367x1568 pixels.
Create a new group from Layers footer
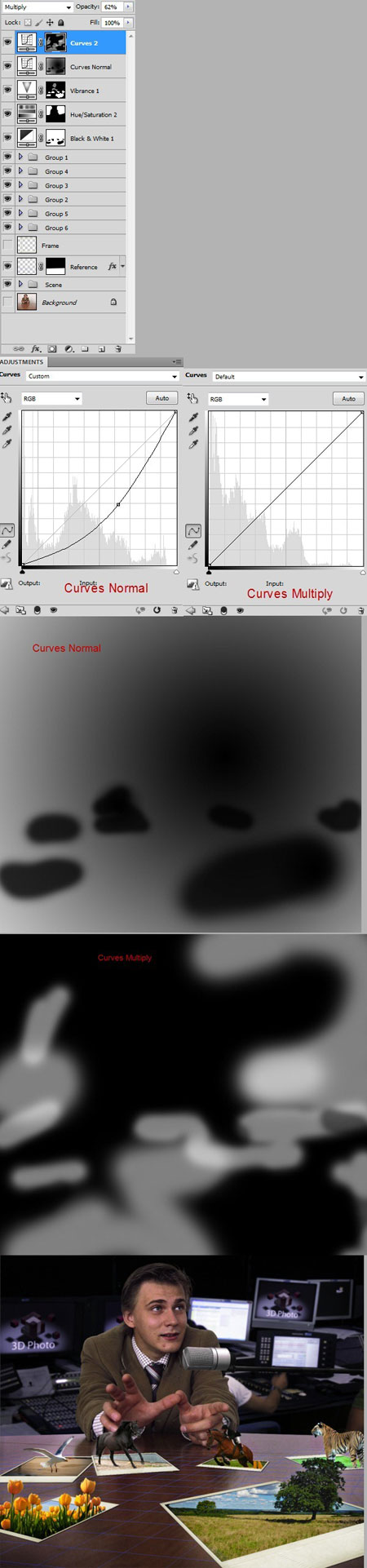coord(85,348)
